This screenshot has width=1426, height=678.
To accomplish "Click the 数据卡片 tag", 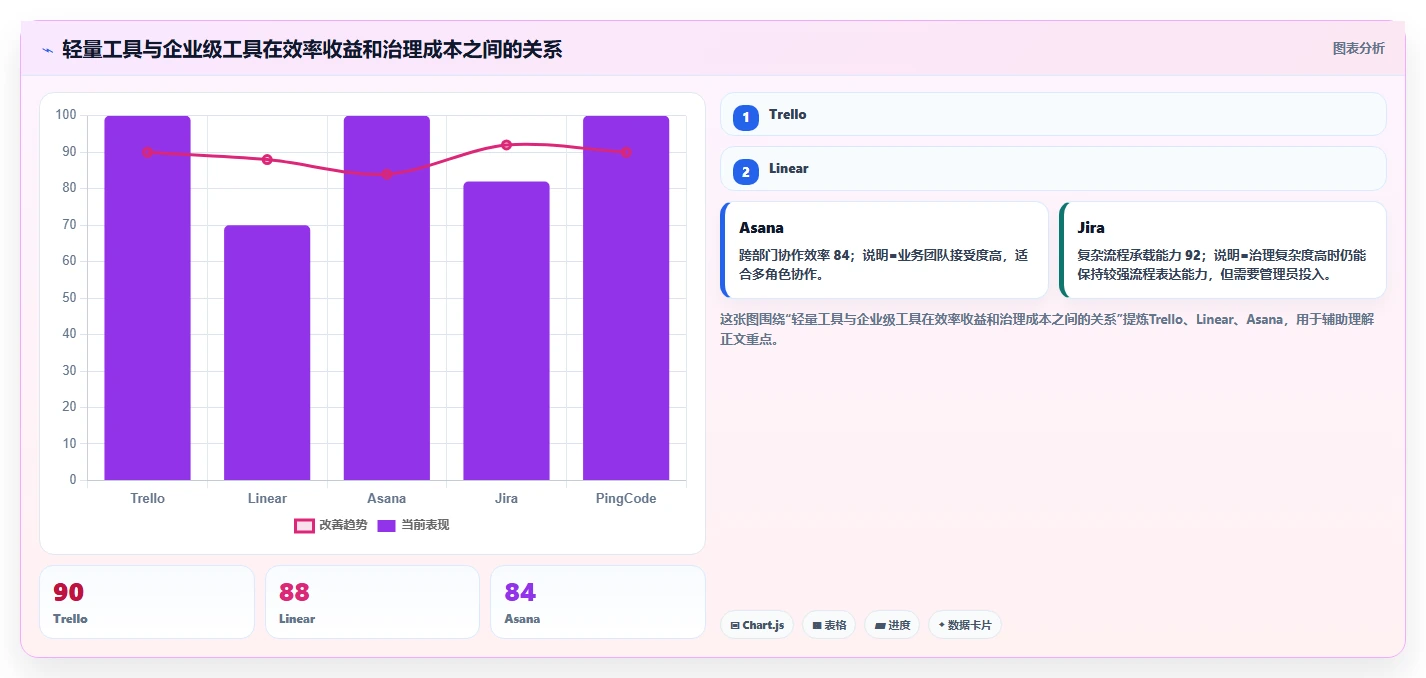I will [965, 625].
